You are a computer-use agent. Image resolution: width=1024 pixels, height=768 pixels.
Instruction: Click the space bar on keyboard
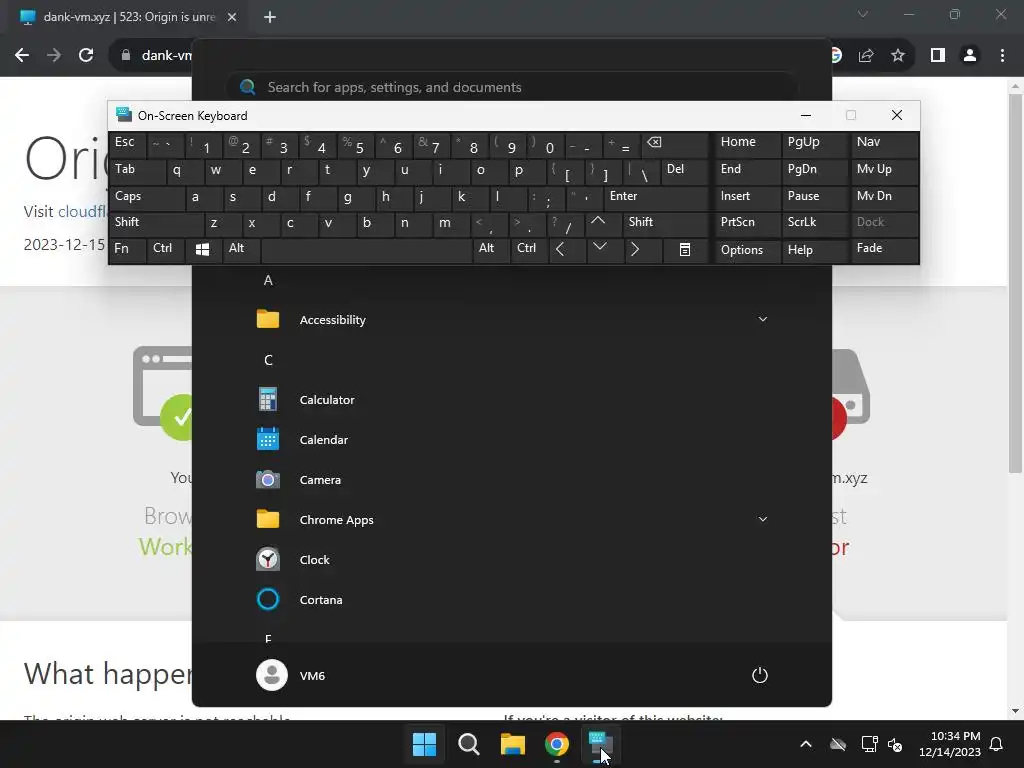pyautogui.click(x=366, y=250)
